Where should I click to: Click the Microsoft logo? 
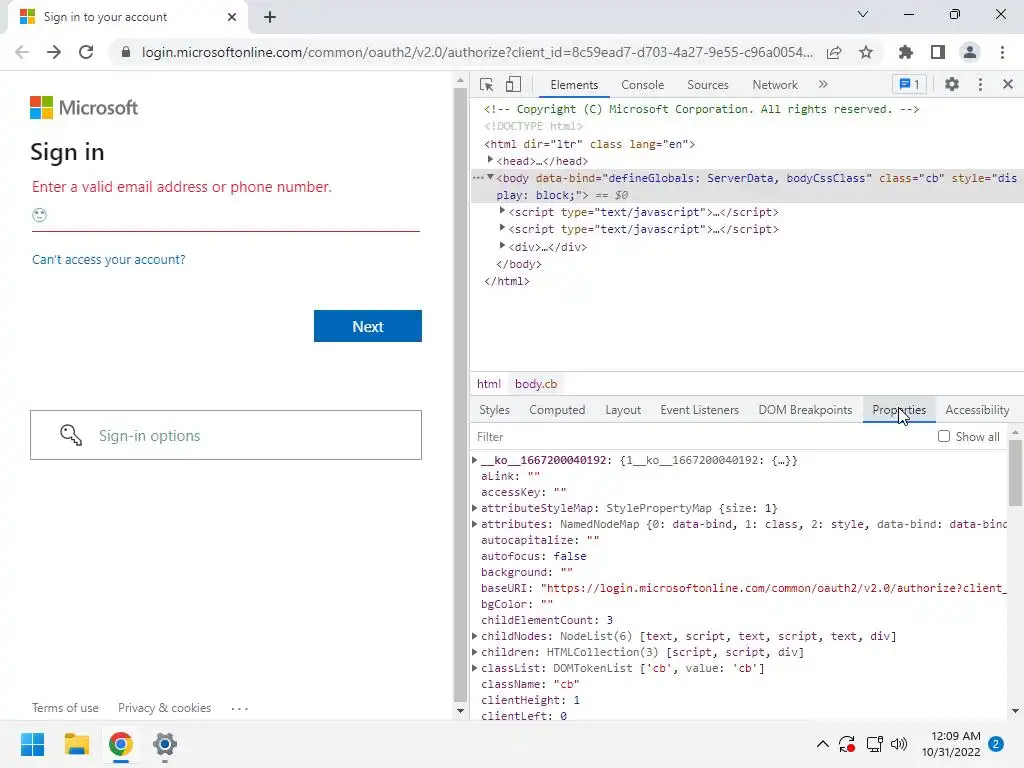[x=84, y=108]
